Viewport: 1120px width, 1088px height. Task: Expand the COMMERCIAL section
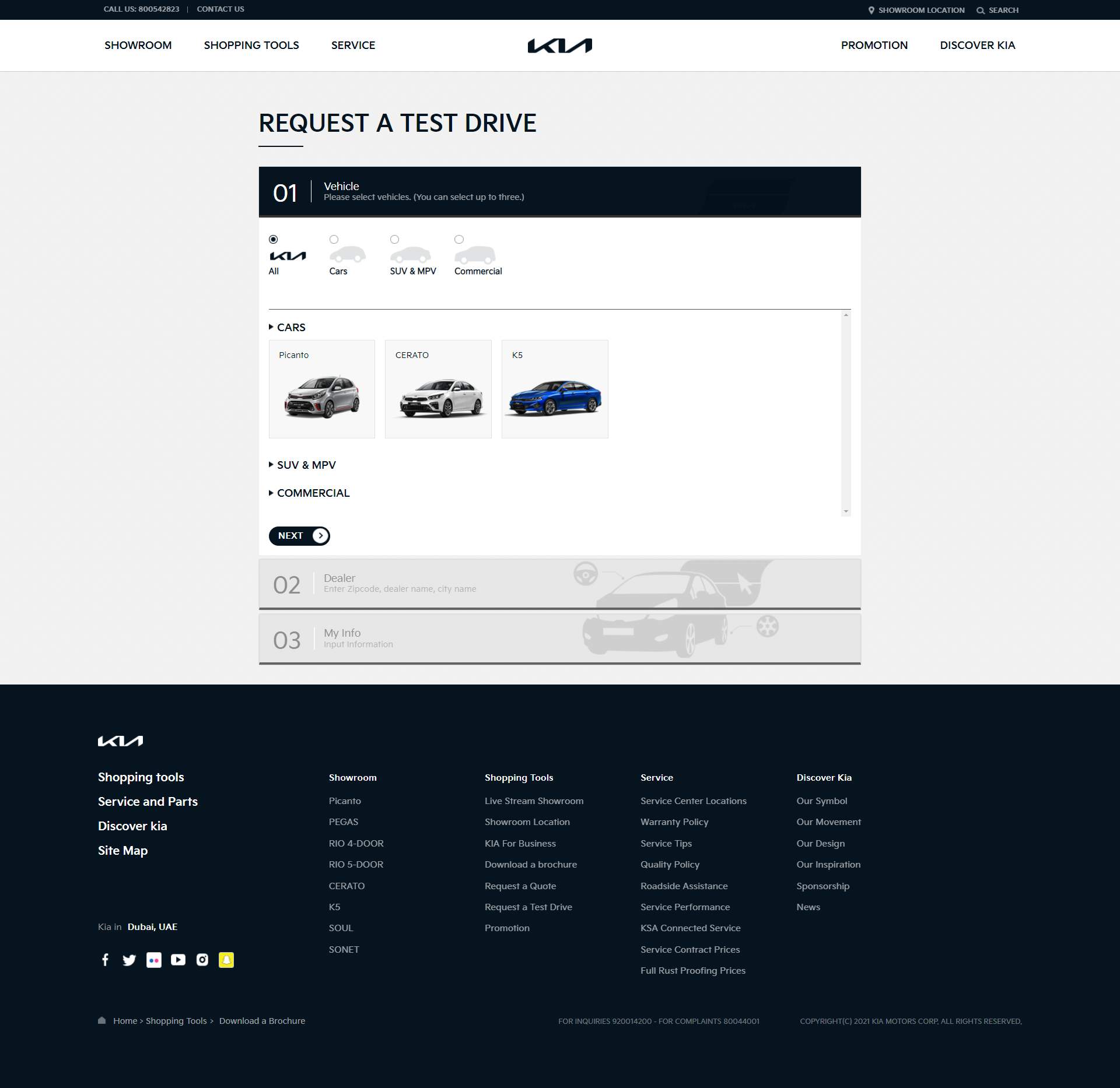pyautogui.click(x=309, y=493)
